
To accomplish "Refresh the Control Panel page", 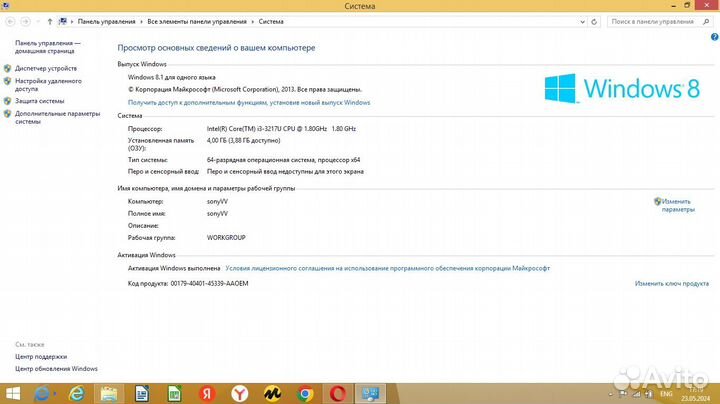I will [x=594, y=22].
